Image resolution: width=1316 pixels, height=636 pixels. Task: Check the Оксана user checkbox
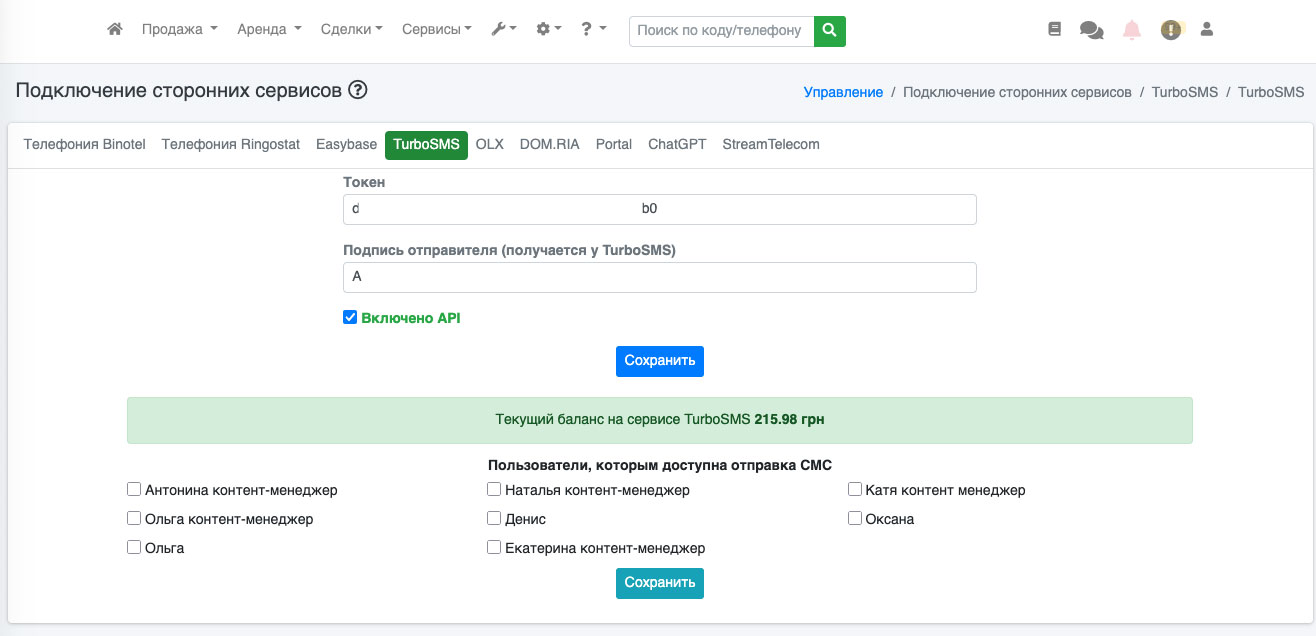pos(855,519)
